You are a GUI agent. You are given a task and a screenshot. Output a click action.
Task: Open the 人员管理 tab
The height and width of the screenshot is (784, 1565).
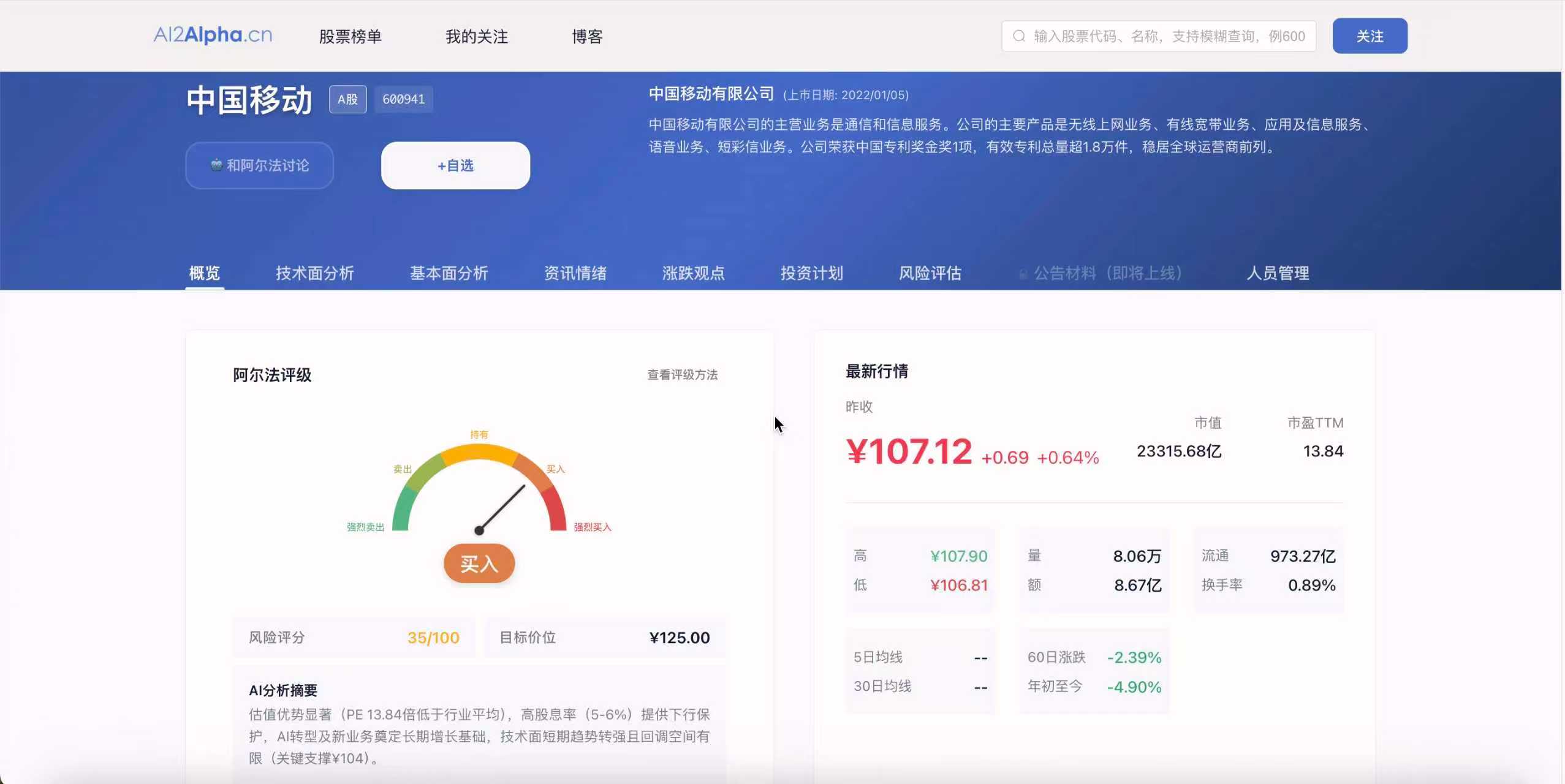[x=1277, y=273]
